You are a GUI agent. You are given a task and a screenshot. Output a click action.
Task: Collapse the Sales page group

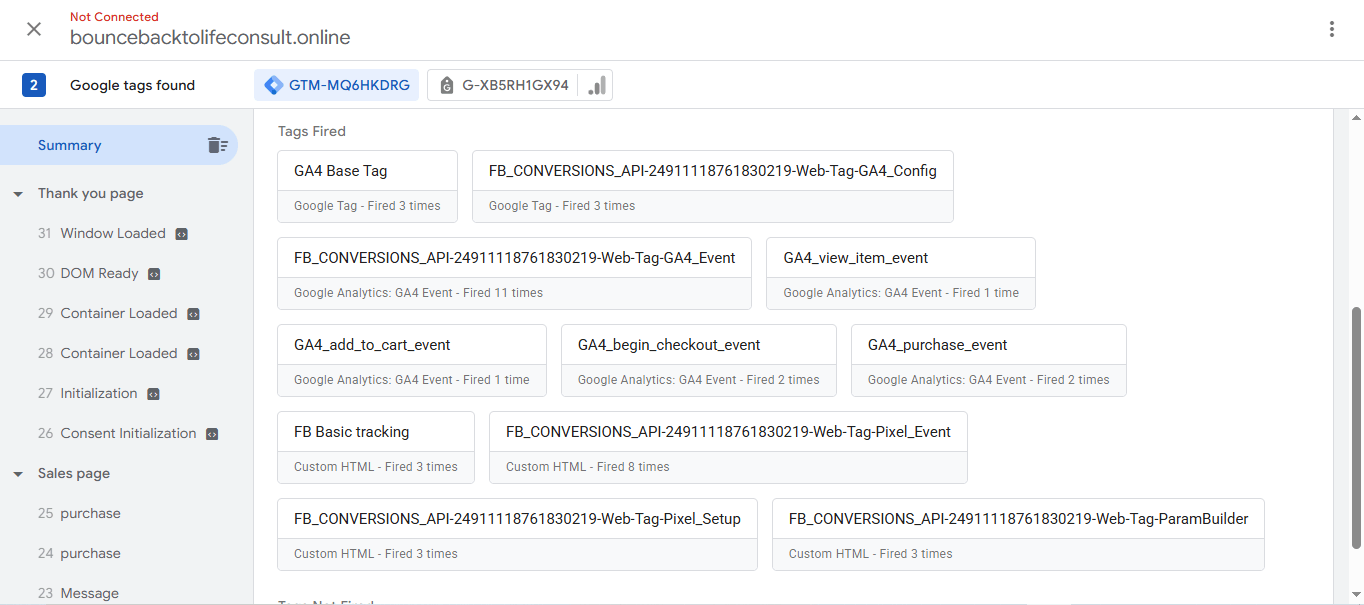[x=18, y=474]
